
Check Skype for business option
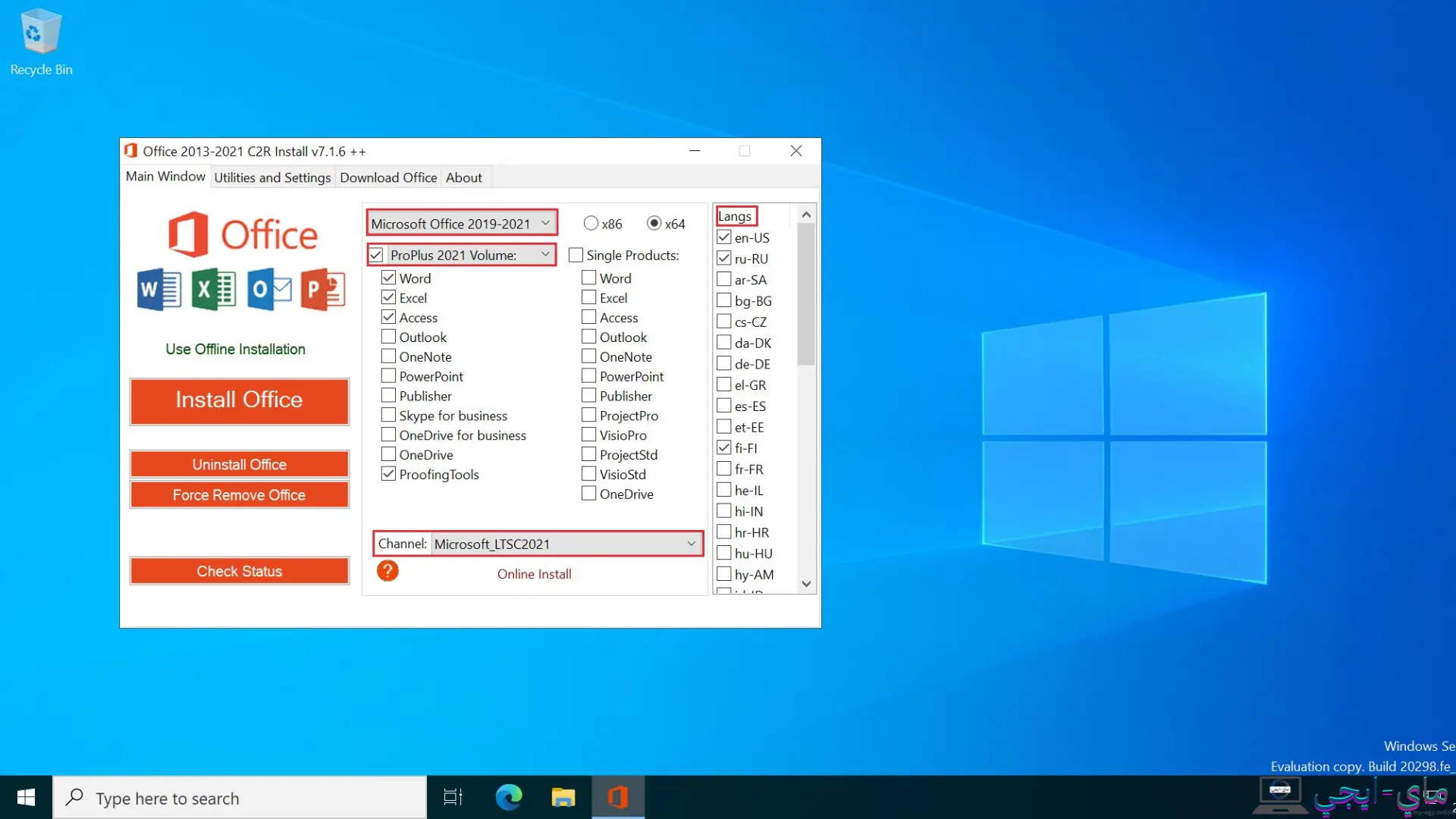(388, 415)
